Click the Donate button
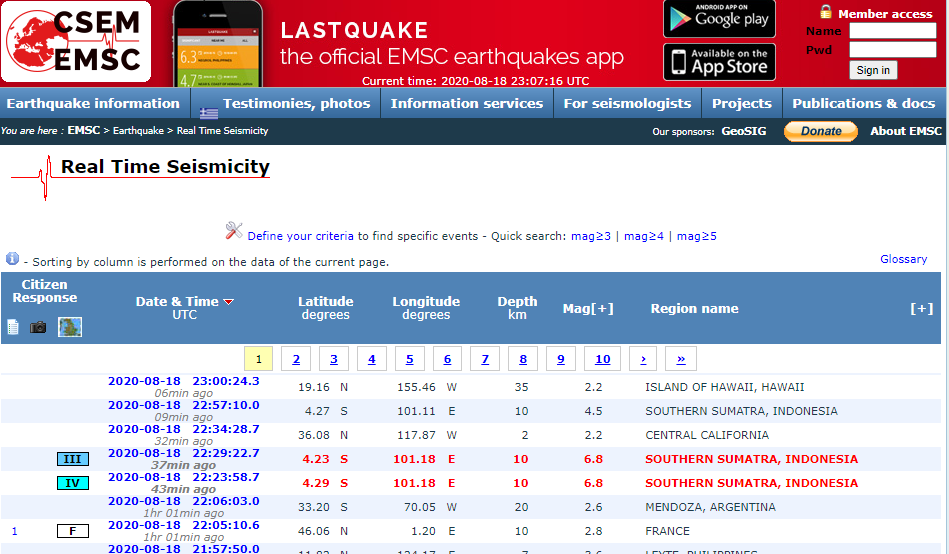949x554 pixels. [820, 131]
